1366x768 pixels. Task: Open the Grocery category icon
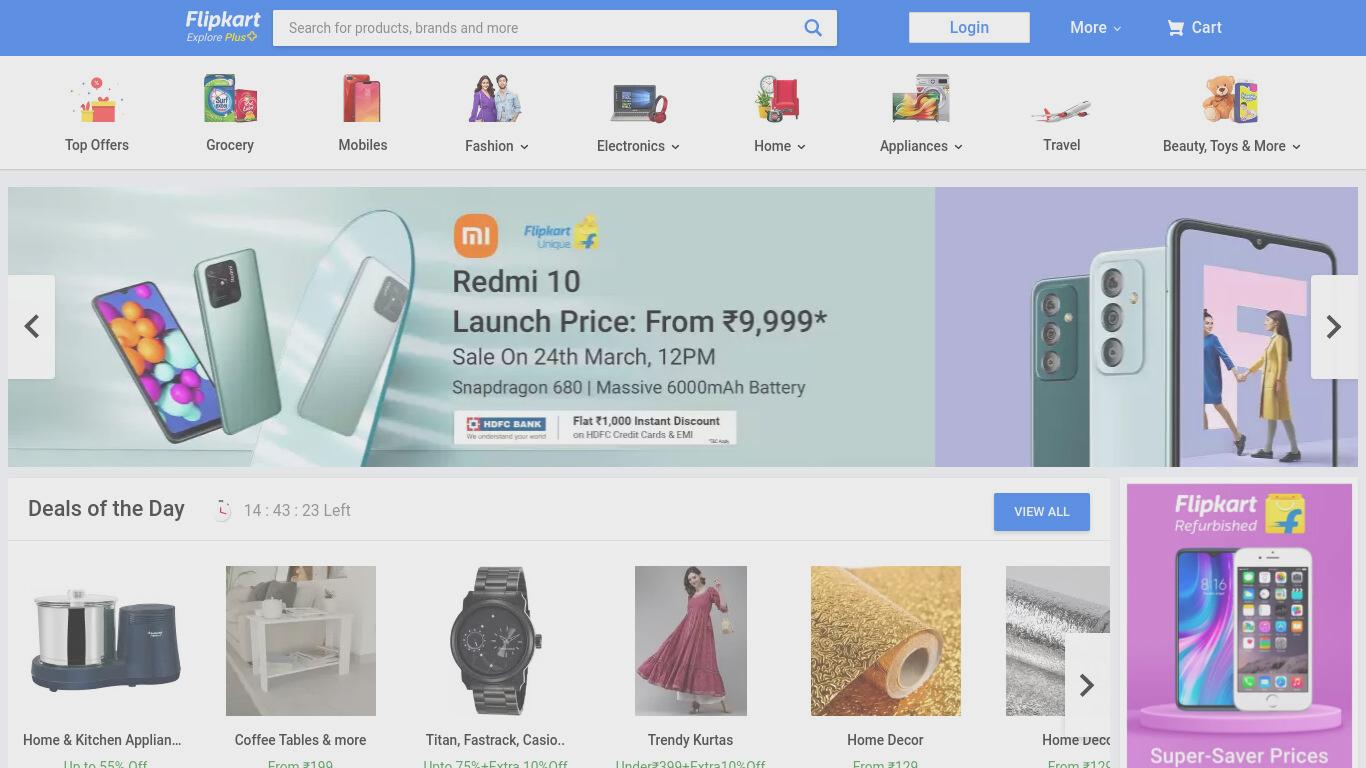(230, 99)
